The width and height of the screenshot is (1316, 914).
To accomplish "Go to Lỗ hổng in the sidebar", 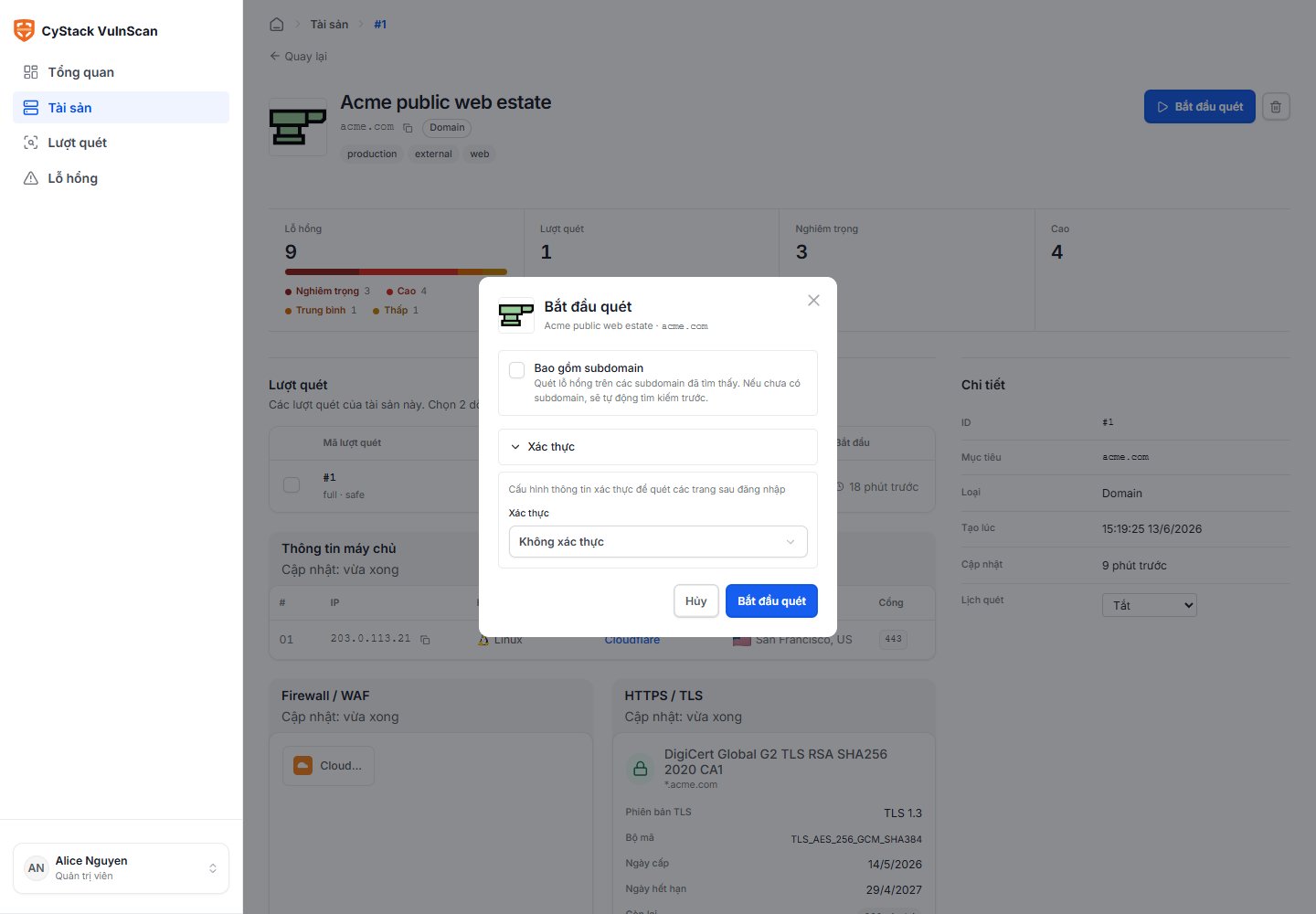I will pyautogui.click(x=121, y=178).
